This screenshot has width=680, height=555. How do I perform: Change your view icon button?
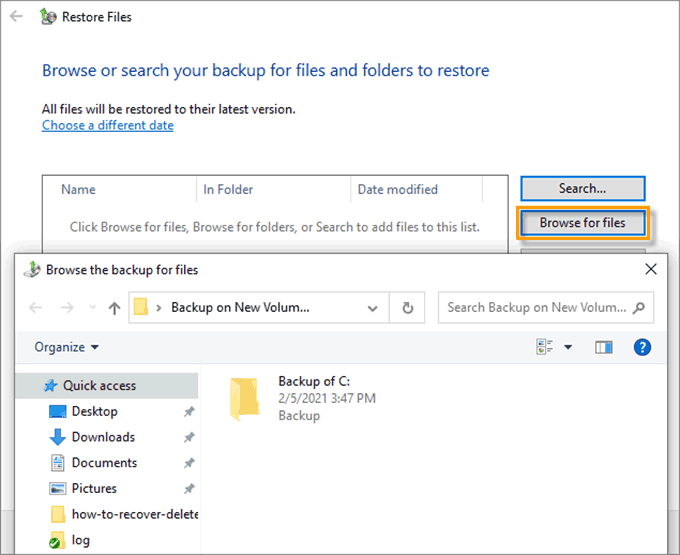545,347
